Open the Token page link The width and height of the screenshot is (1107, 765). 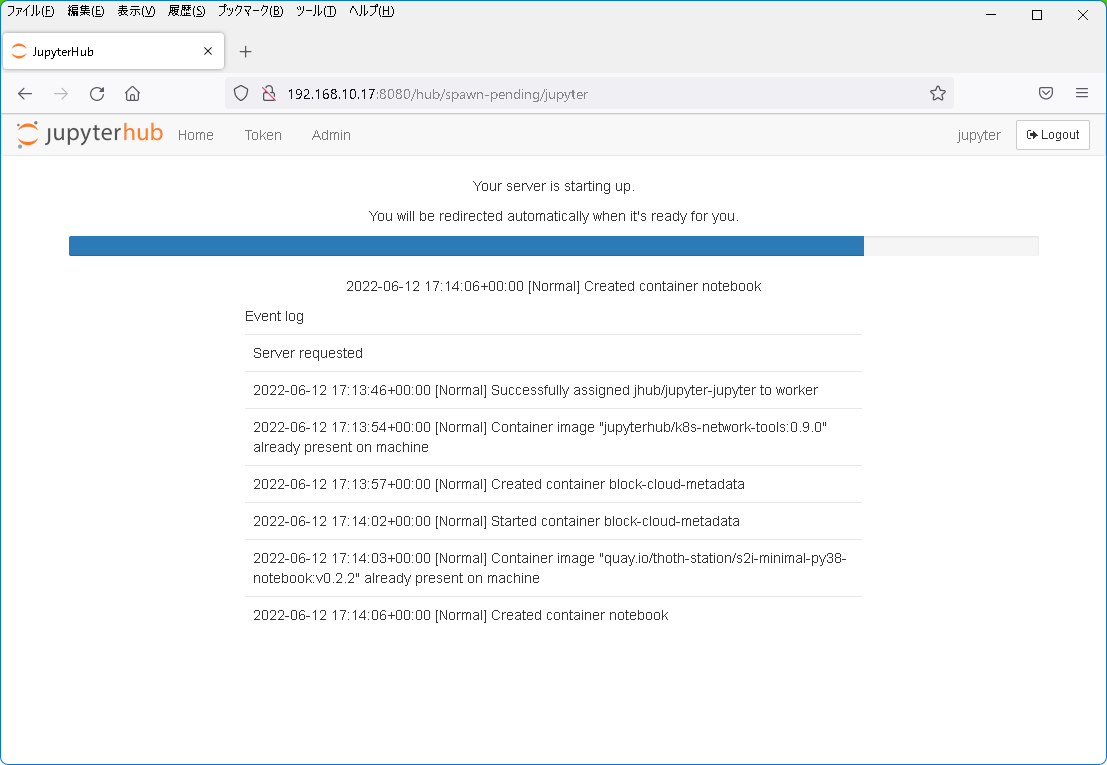[263, 135]
